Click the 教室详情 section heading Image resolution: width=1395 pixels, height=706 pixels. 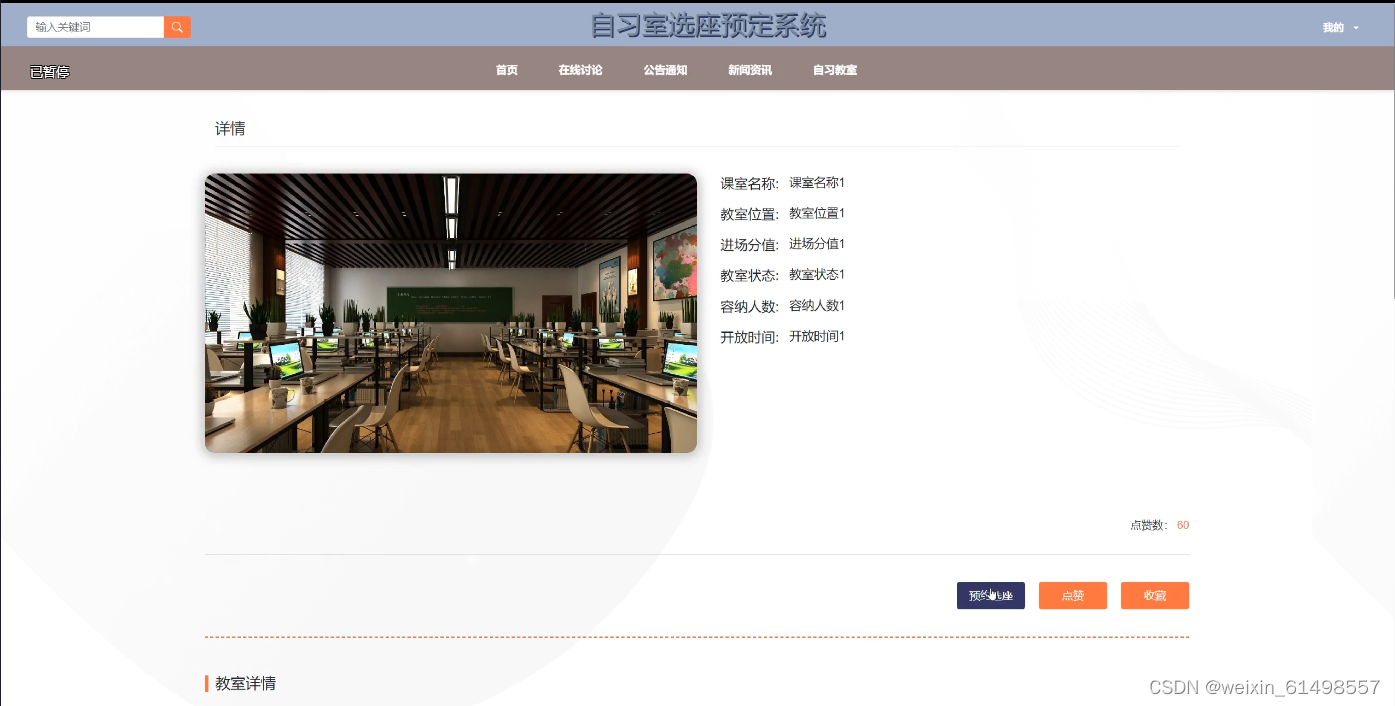click(245, 684)
